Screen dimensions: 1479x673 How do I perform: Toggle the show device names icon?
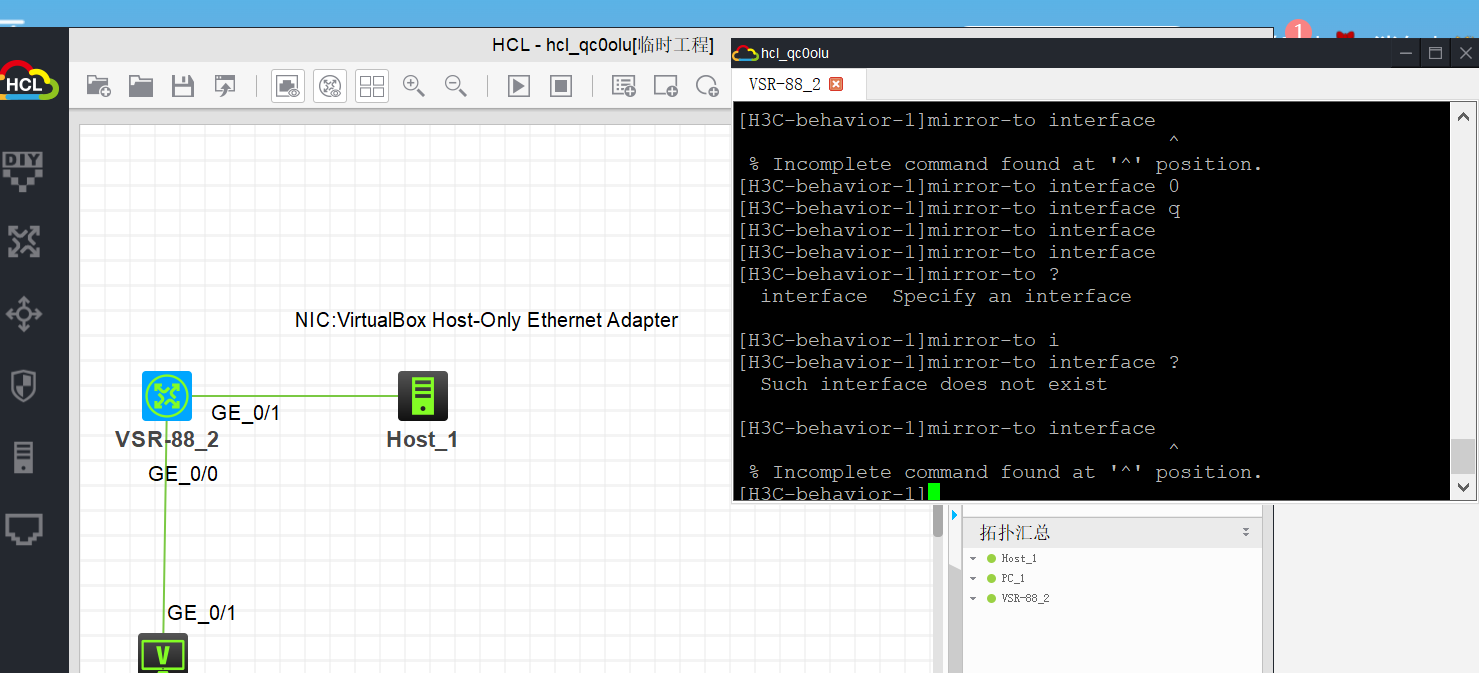click(x=330, y=86)
